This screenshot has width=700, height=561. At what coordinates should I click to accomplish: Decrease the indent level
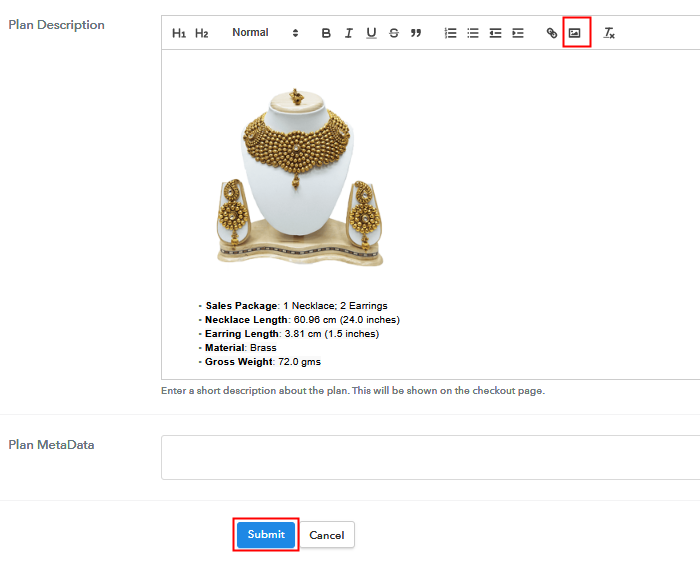[x=495, y=33]
